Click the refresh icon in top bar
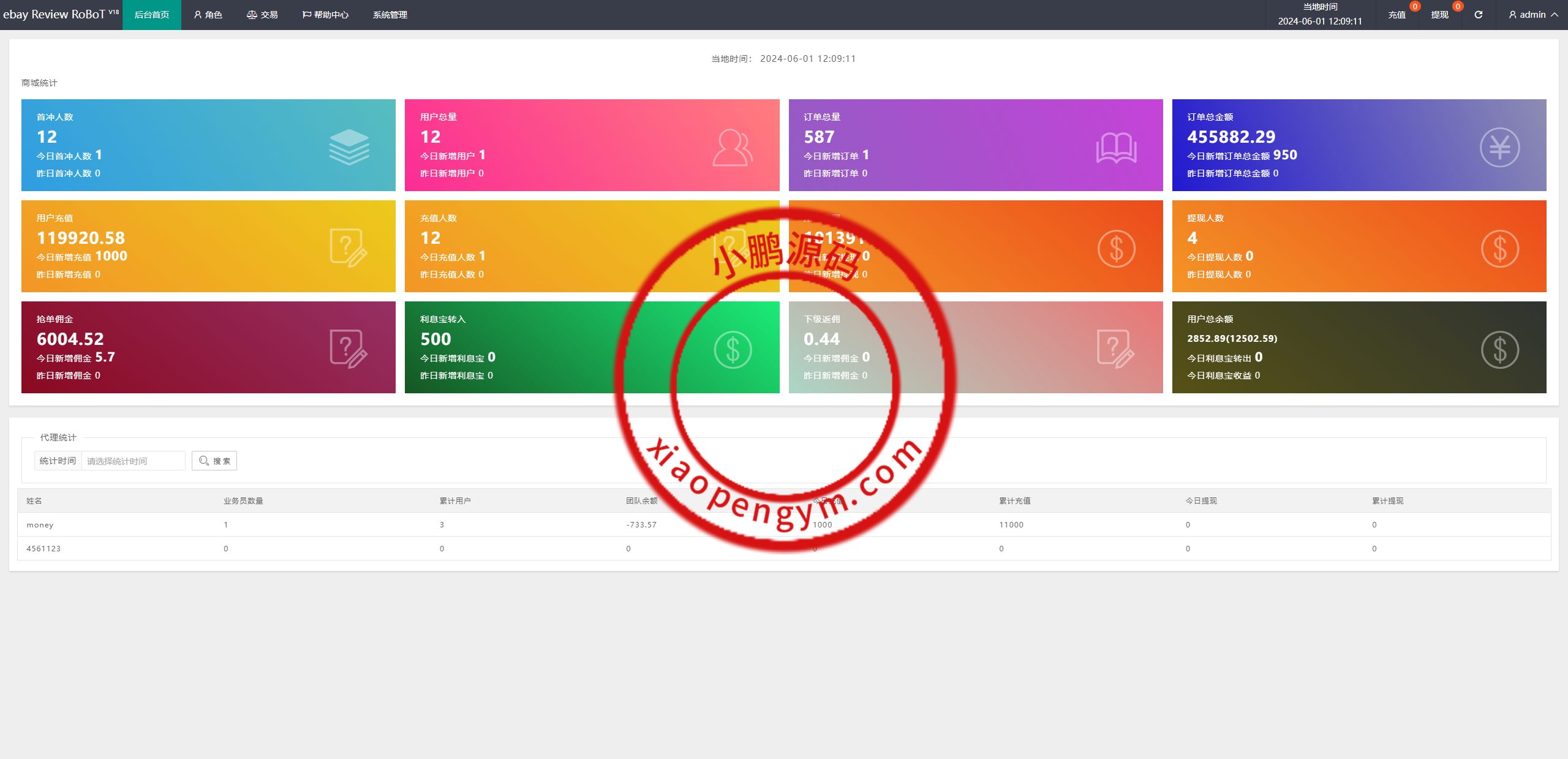 pyautogui.click(x=1478, y=15)
